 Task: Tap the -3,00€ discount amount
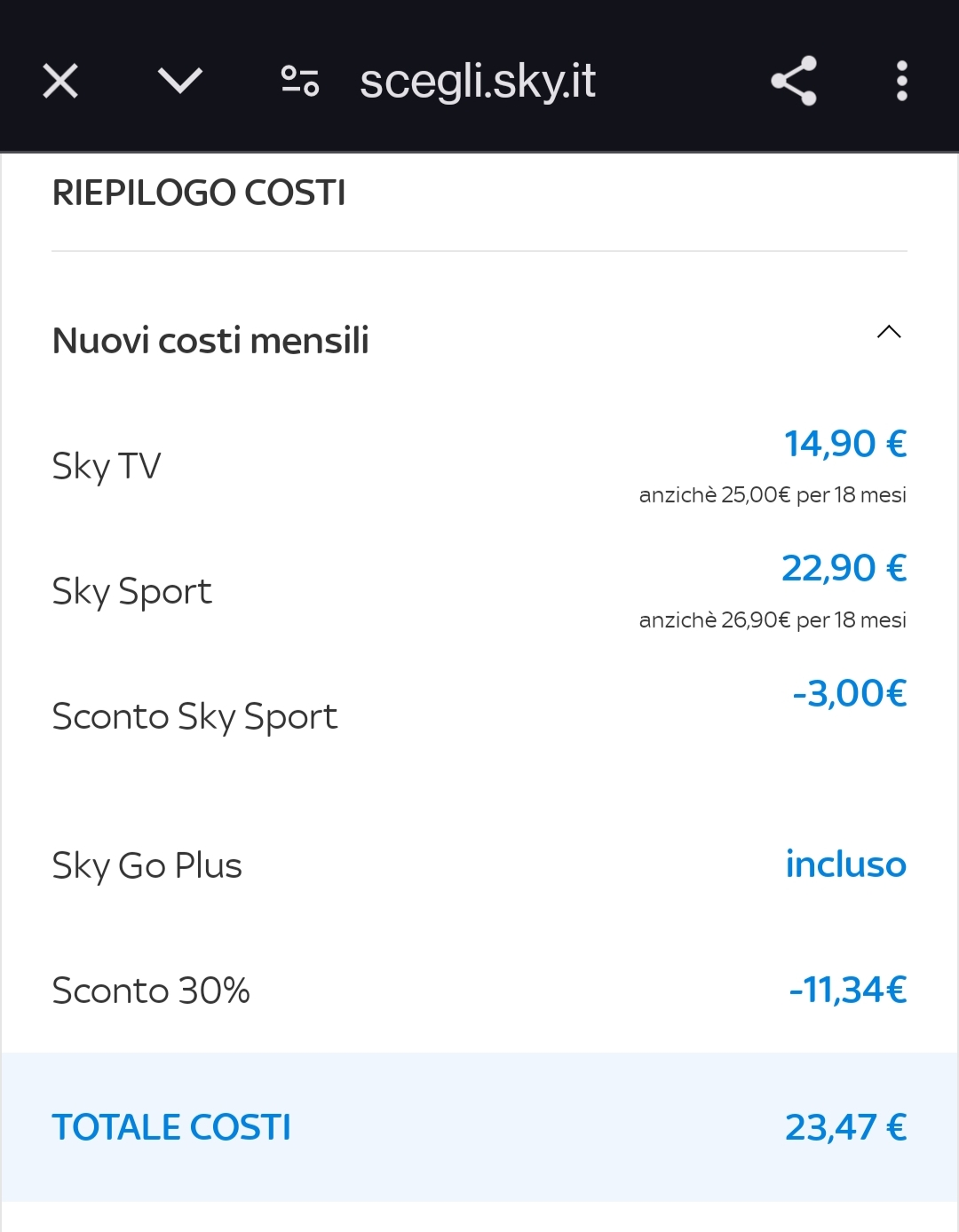(850, 693)
